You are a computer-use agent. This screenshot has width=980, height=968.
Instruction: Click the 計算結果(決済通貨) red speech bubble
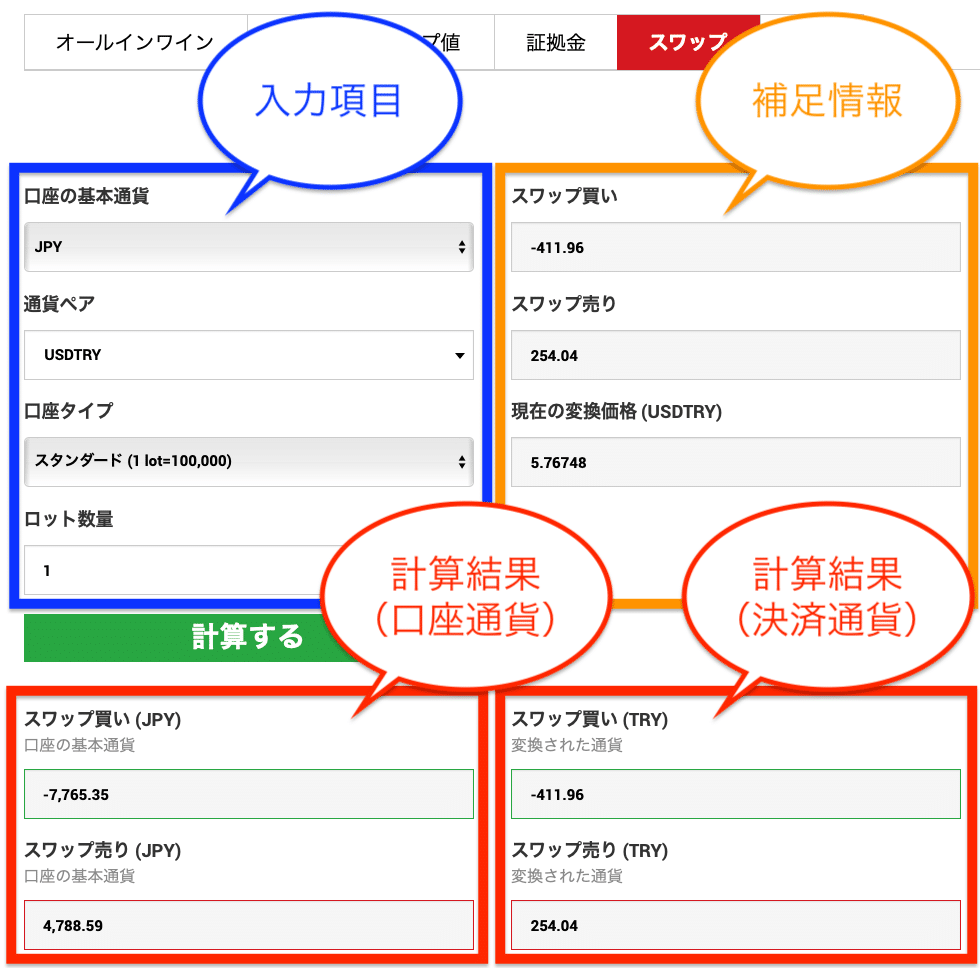(827, 596)
